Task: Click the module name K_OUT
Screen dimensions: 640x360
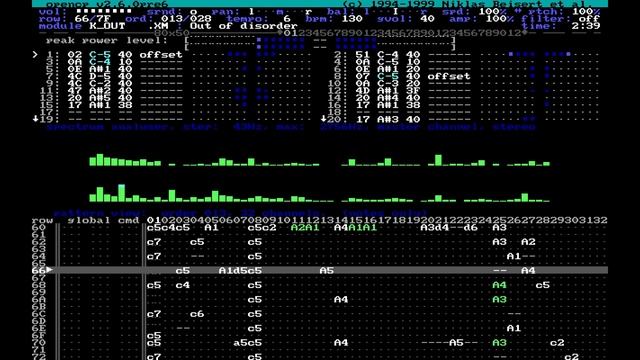Action: [x=107, y=26]
